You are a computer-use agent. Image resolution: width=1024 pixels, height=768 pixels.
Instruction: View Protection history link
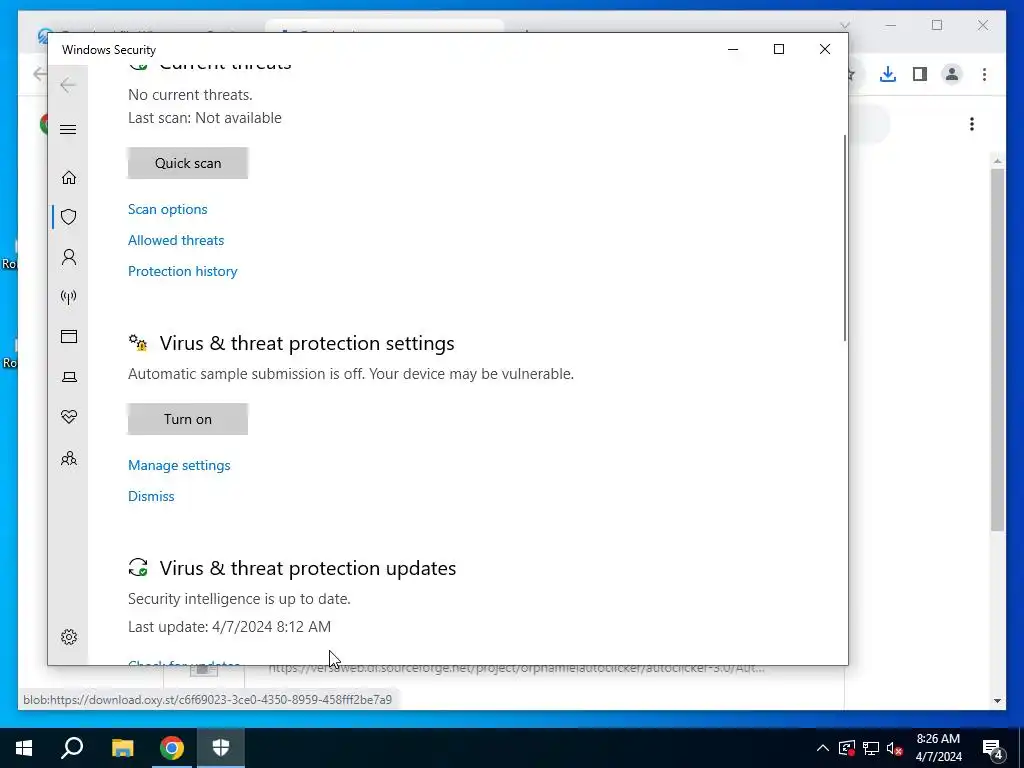click(182, 271)
